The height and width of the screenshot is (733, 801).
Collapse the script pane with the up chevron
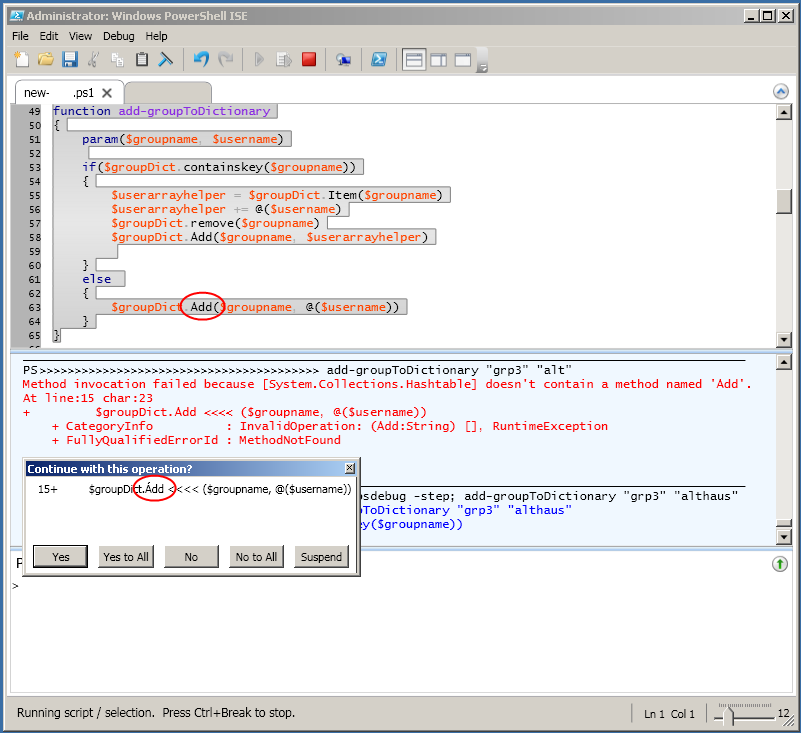click(x=781, y=91)
